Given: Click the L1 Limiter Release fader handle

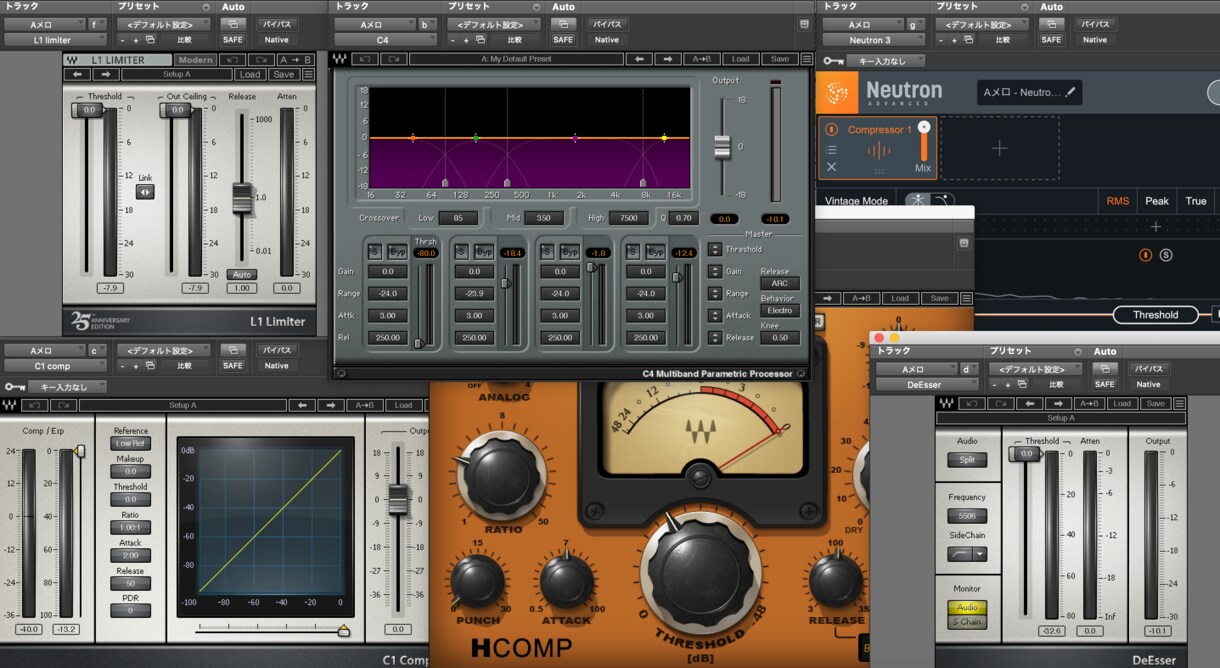Looking at the screenshot, I should pos(240,198).
